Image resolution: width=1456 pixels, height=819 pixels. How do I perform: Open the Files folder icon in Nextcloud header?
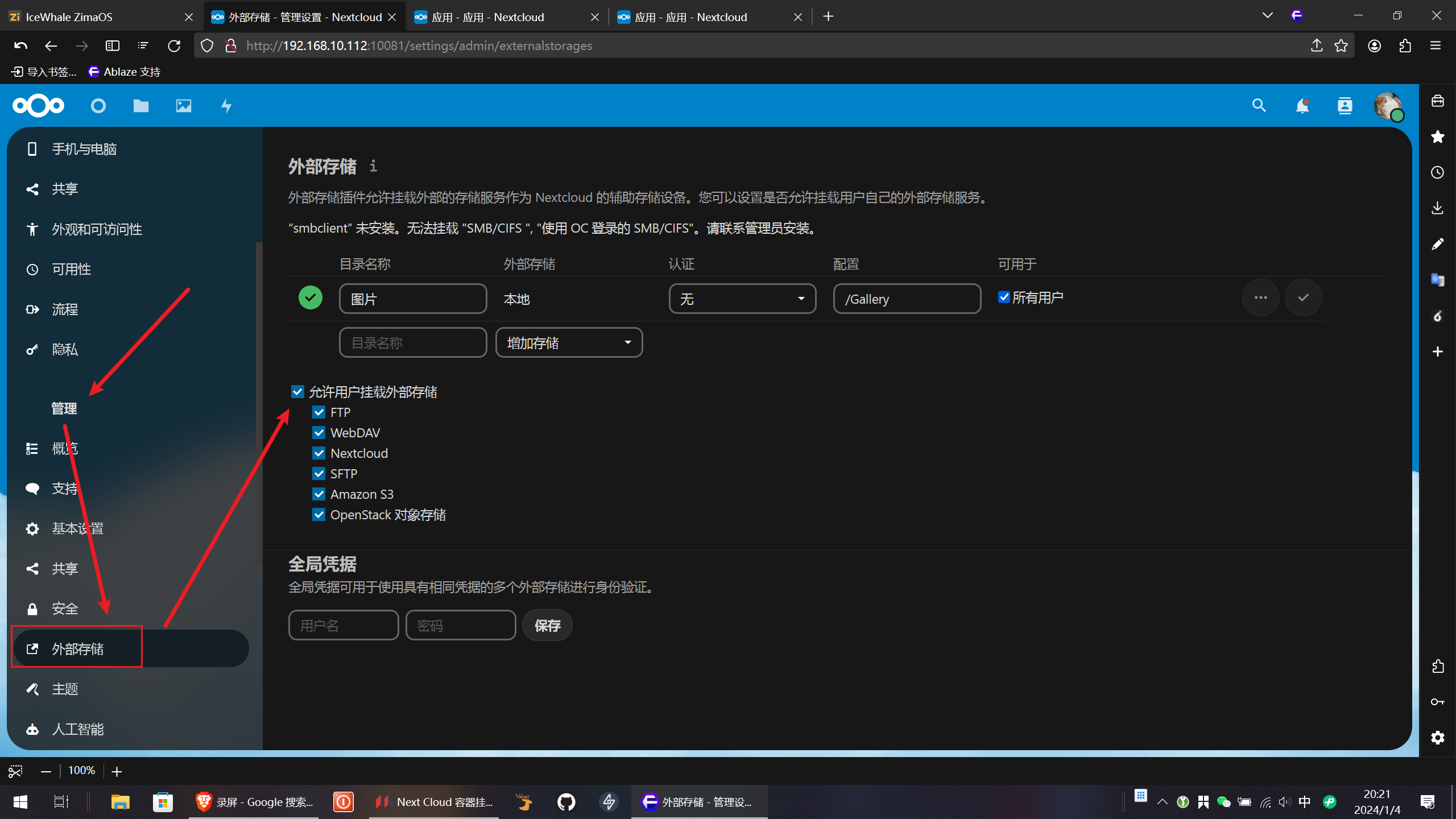[x=141, y=106]
